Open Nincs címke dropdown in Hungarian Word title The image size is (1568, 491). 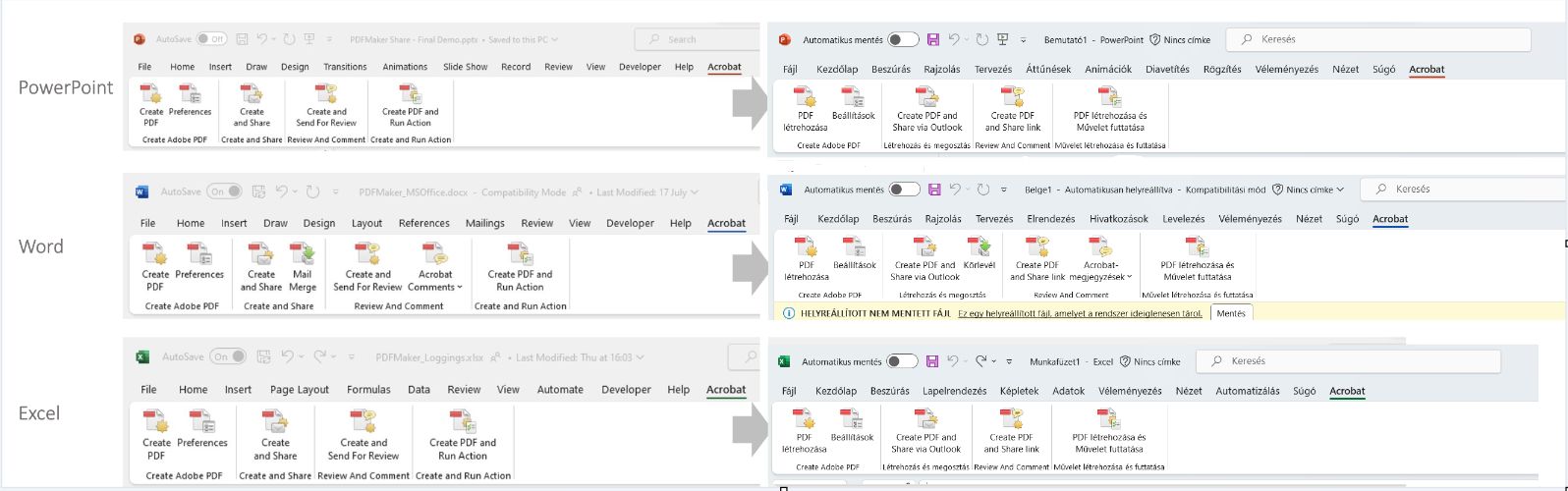1340,190
